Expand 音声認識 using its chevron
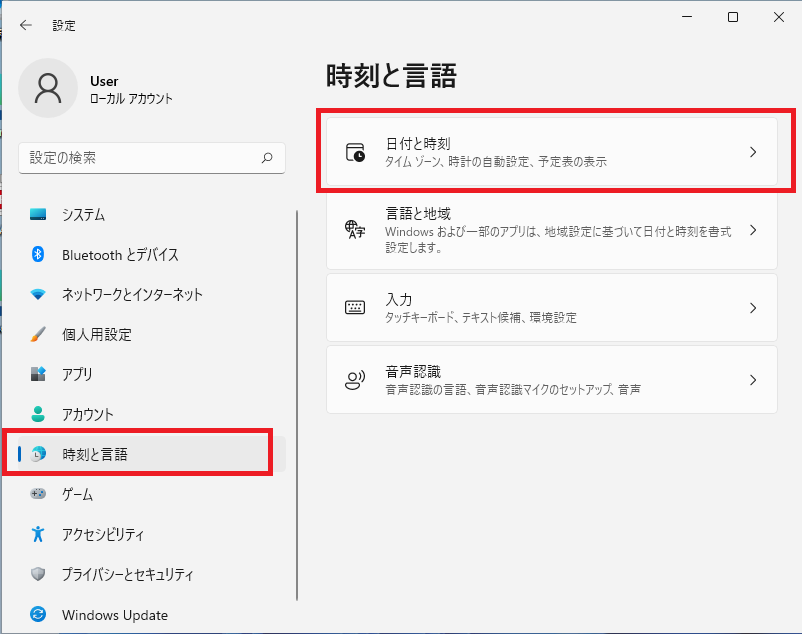 [753, 380]
